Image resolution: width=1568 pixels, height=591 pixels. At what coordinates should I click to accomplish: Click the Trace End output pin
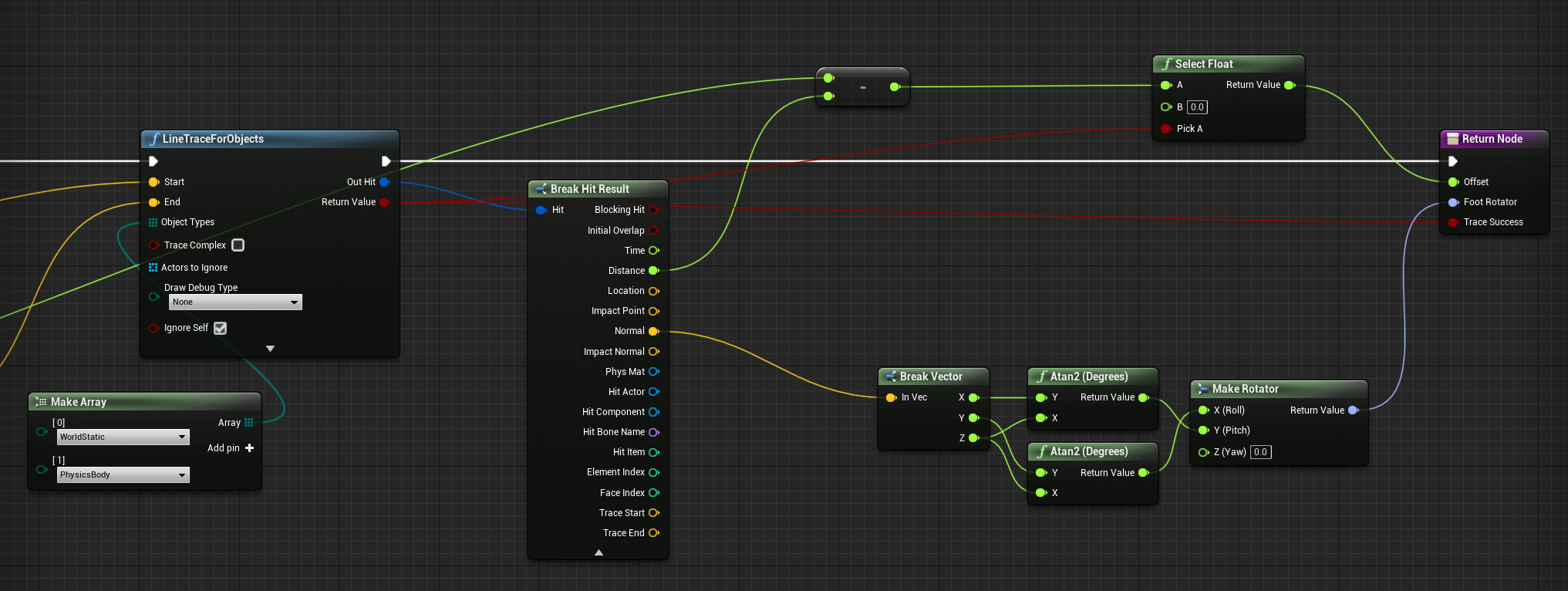[654, 533]
